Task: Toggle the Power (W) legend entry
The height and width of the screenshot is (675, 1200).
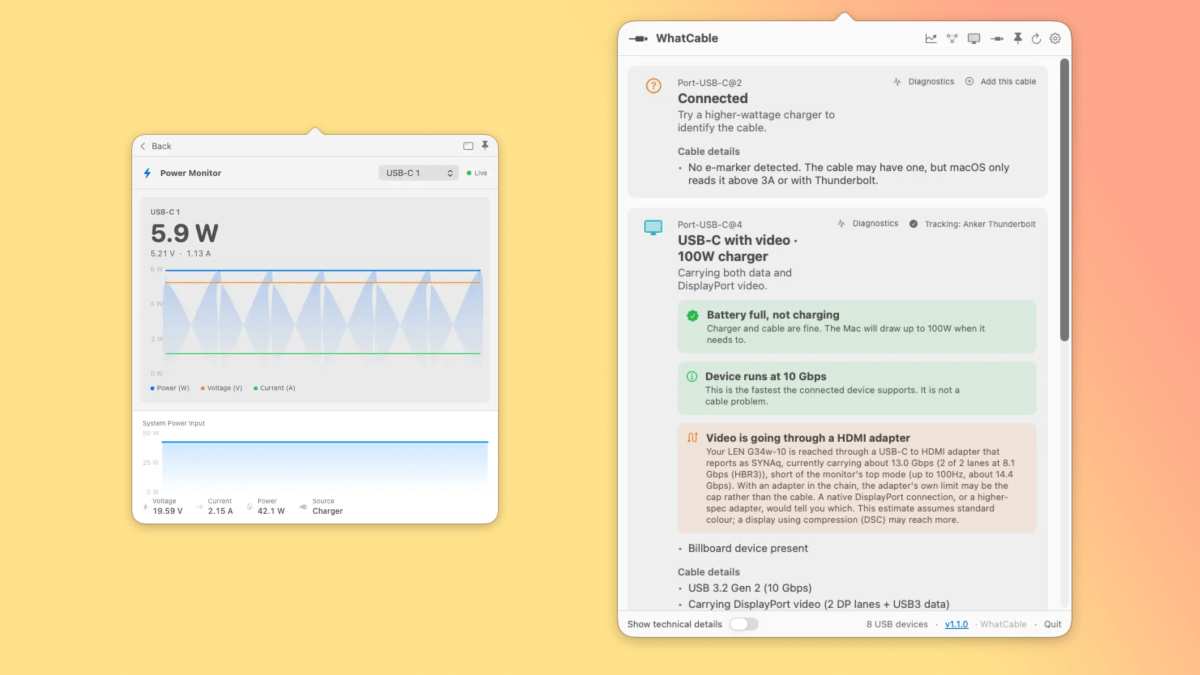Action: (x=170, y=388)
